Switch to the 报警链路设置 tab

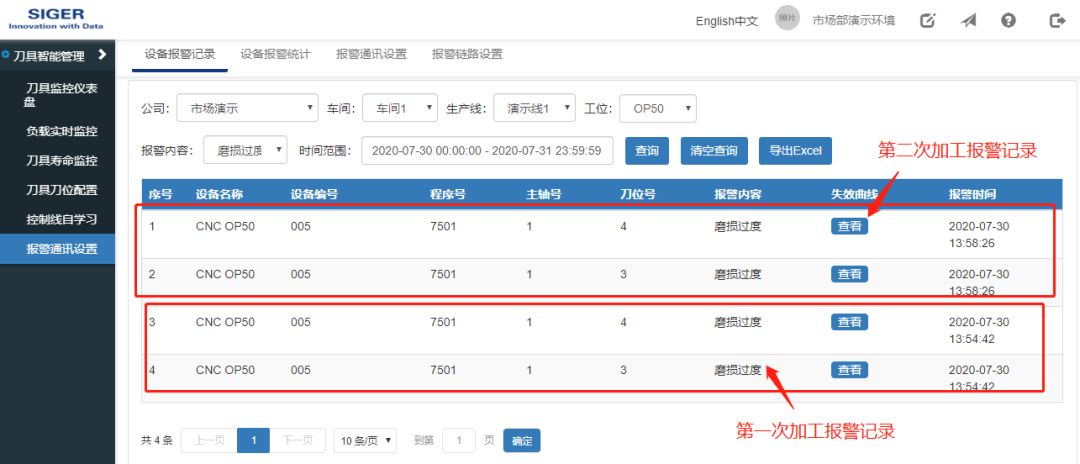pyautogui.click(x=467, y=54)
